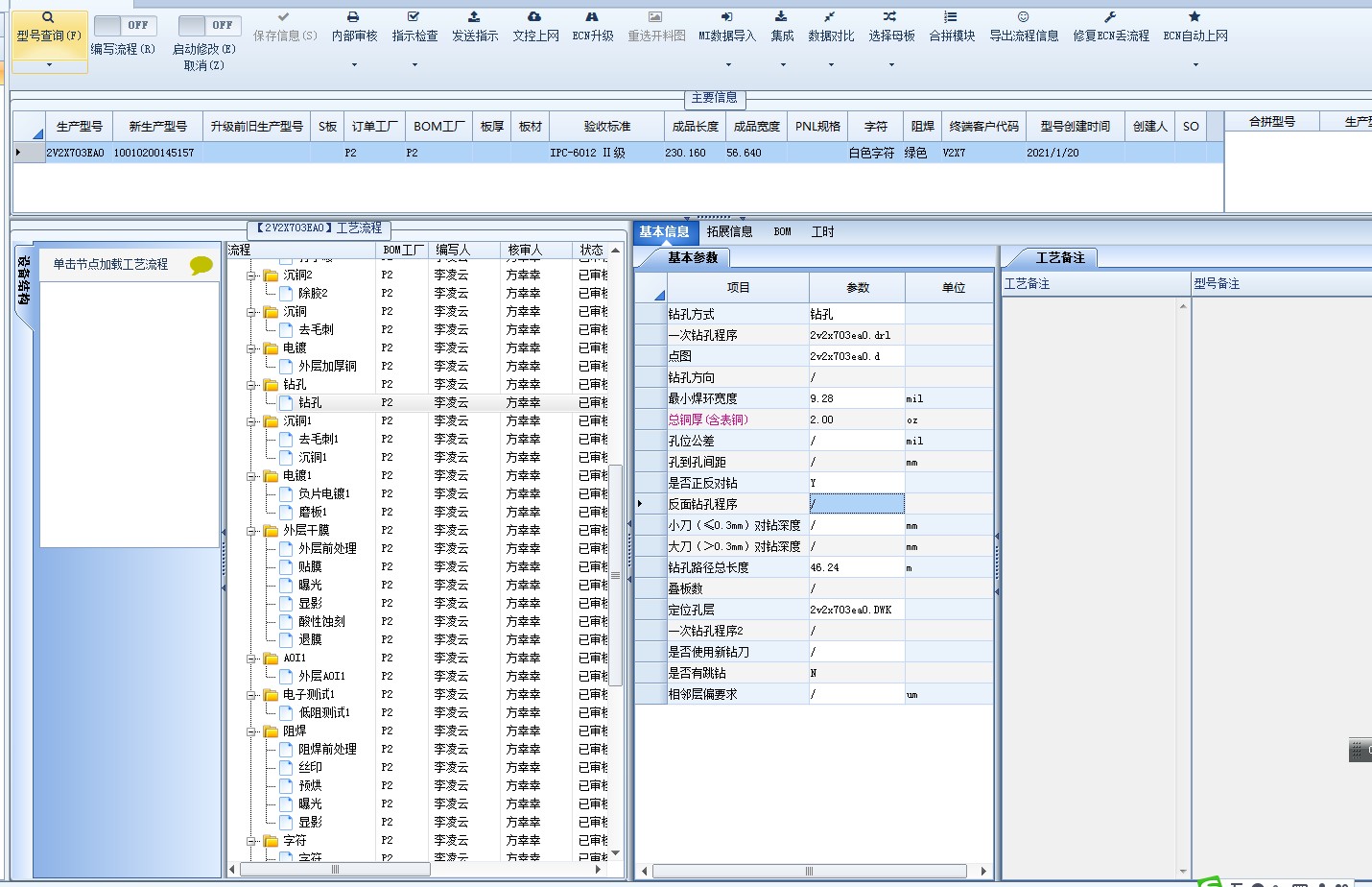This screenshot has width=1372, height=887.
Task: Click the 丝印 document icon
Action: 286,767
